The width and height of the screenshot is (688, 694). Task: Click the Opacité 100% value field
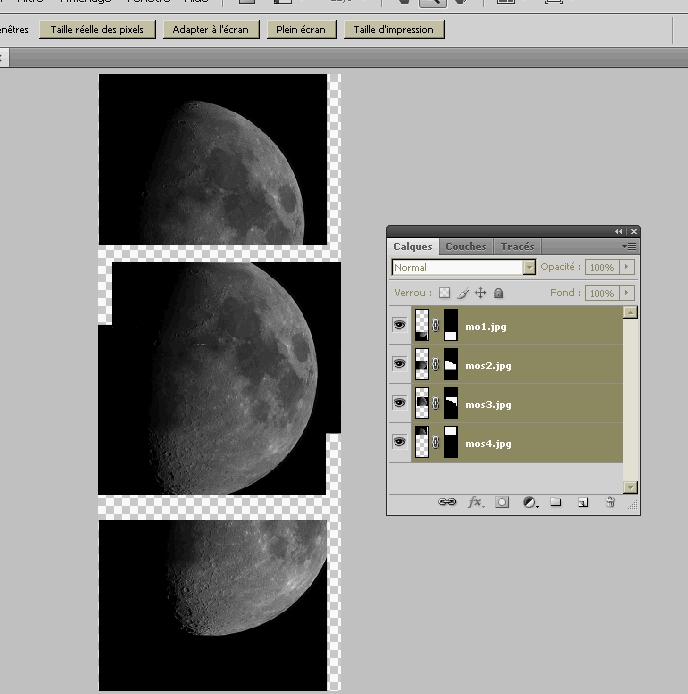click(x=602, y=267)
